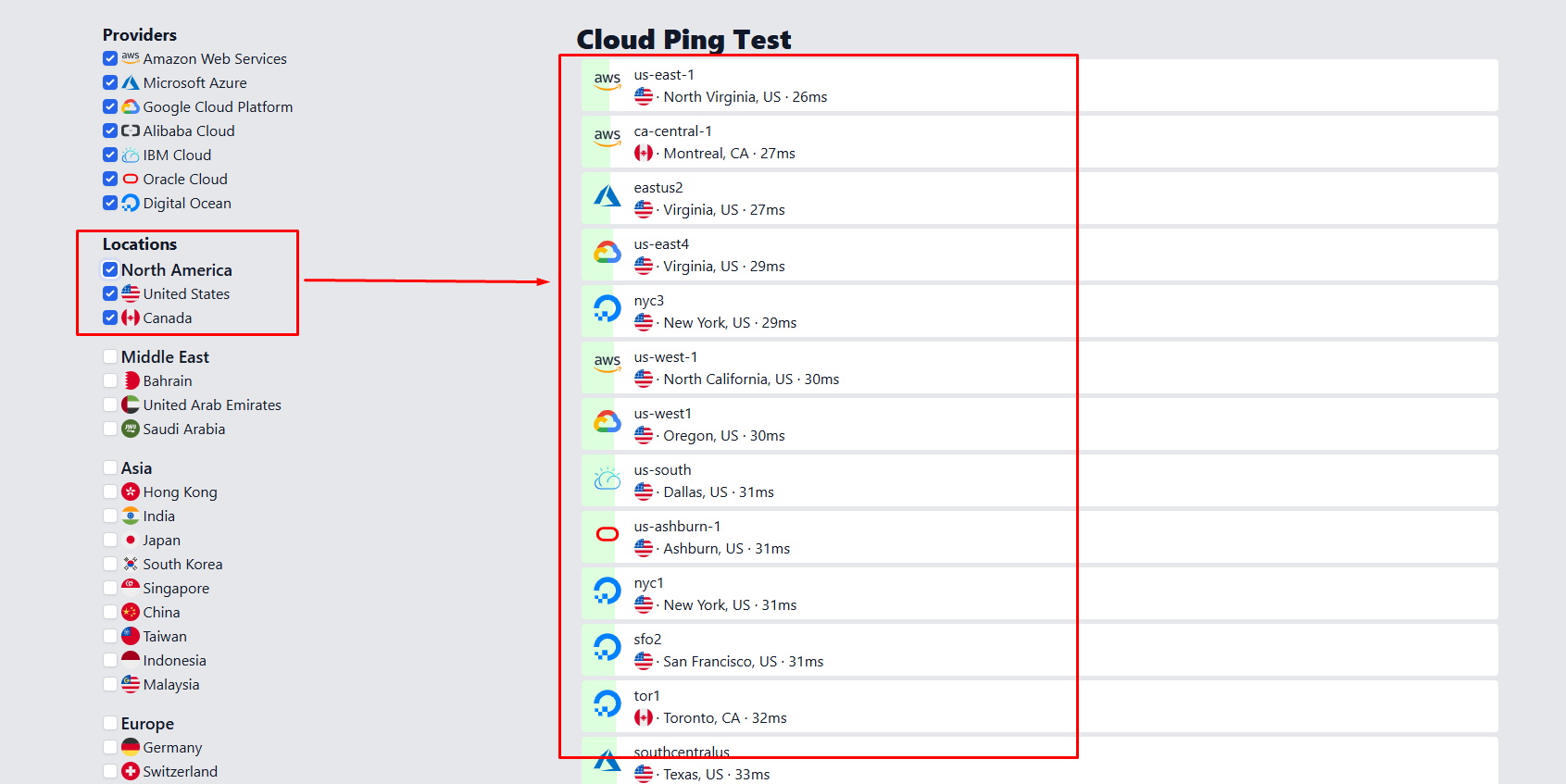
Task: Enable the Middle East region checkbox
Action: (x=110, y=356)
